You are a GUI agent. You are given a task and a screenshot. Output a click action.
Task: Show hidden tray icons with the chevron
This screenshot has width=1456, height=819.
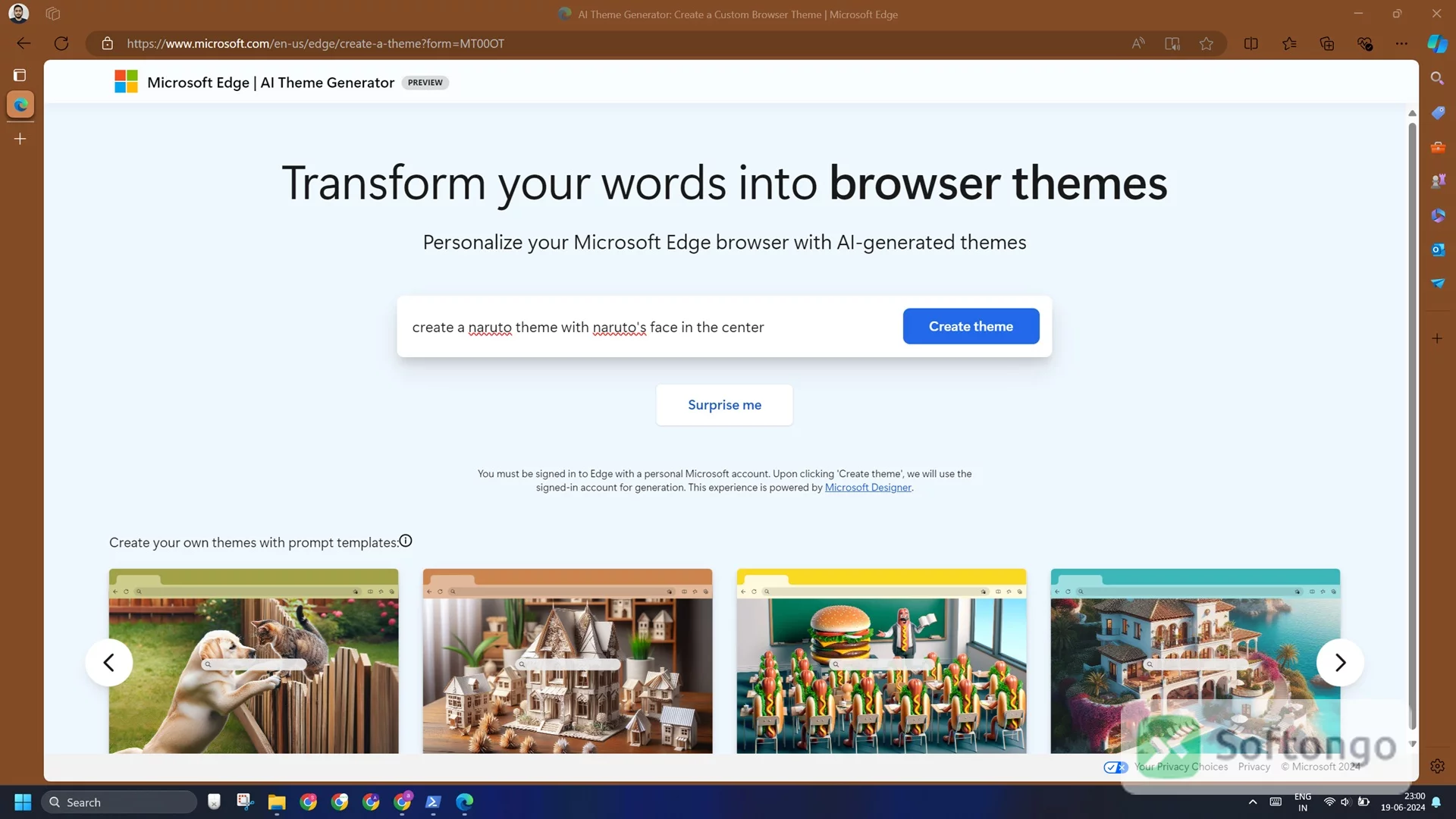[1253, 802]
